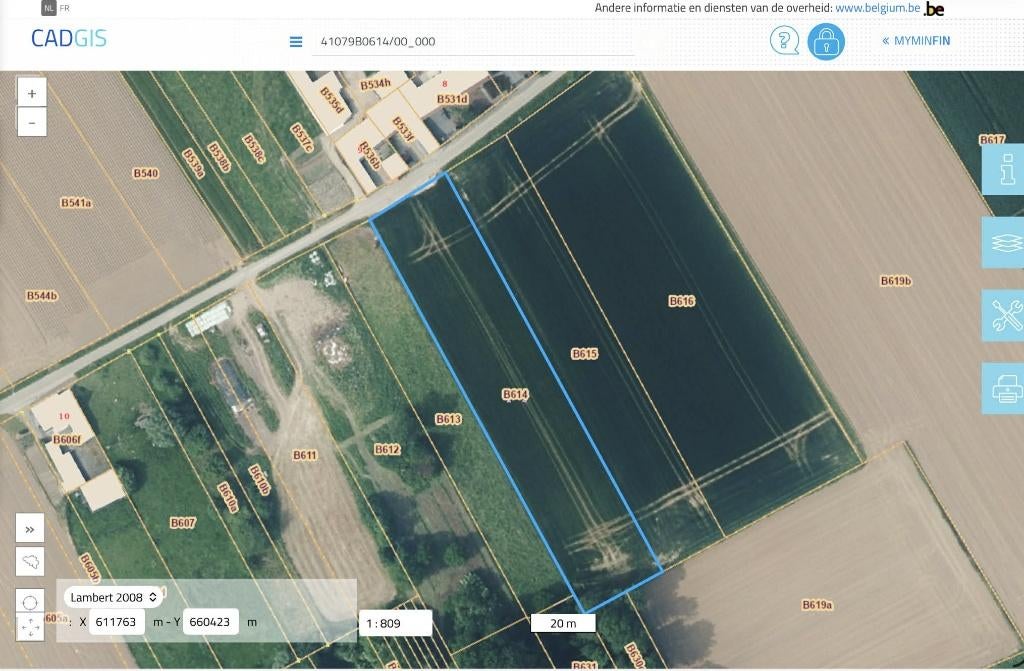The height and width of the screenshot is (671, 1024).
Task: Open the tools wrench panel
Action: tap(1004, 315)
